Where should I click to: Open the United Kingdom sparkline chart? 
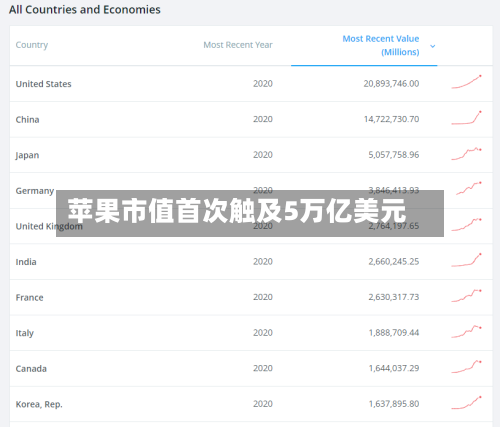click(467, 225)
